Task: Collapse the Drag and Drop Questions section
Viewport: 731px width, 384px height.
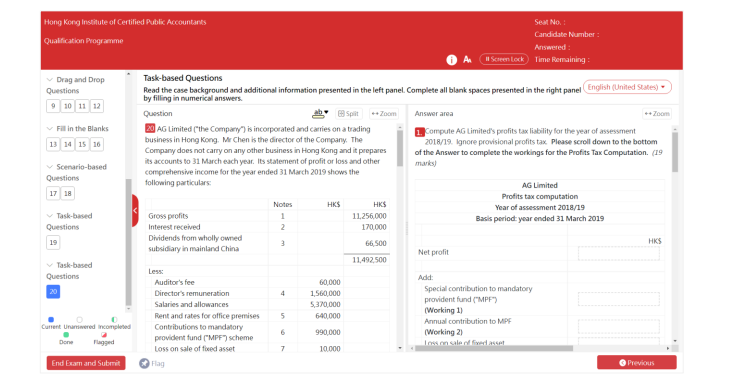Action: [x=49, y=80]
